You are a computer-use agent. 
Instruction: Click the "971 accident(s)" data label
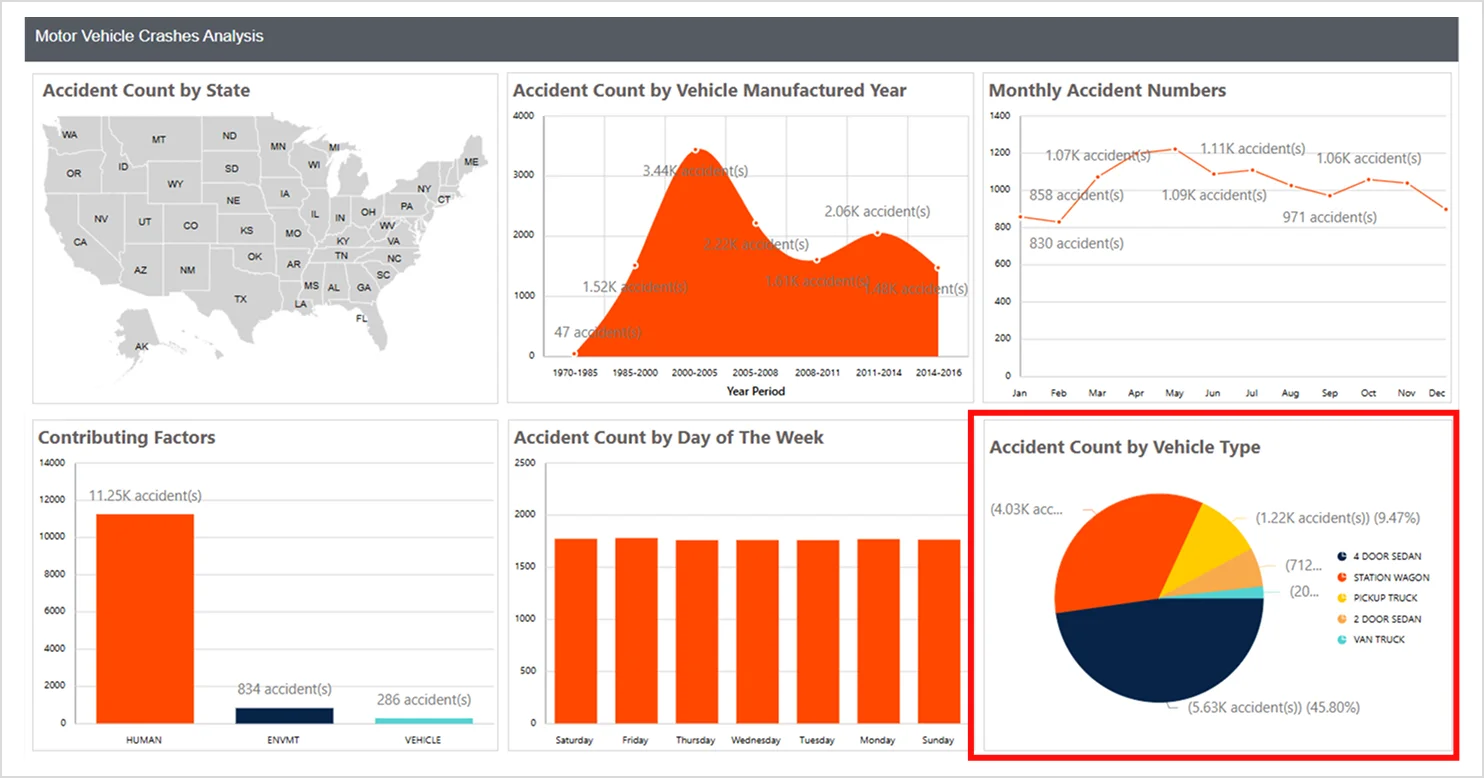tap(1329, 217)
